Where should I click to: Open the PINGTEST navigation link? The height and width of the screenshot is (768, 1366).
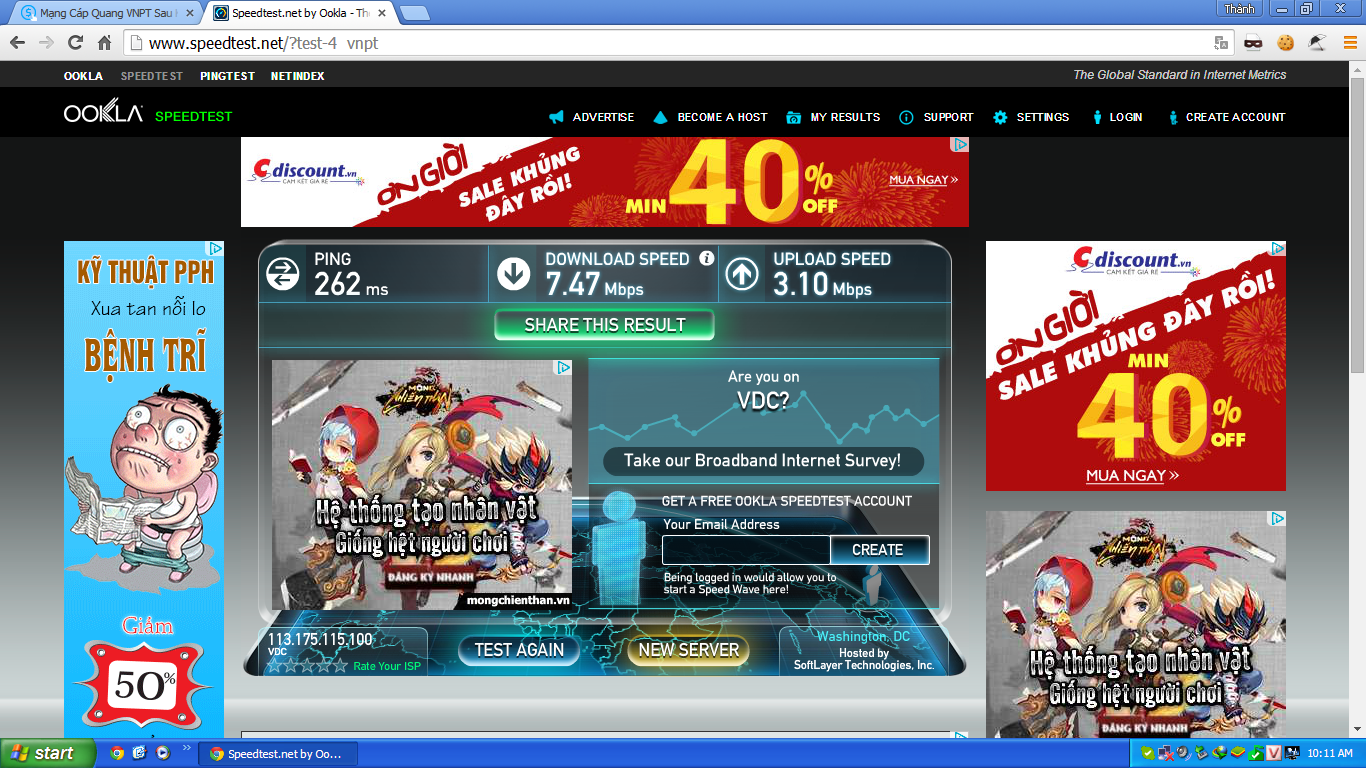227,76
